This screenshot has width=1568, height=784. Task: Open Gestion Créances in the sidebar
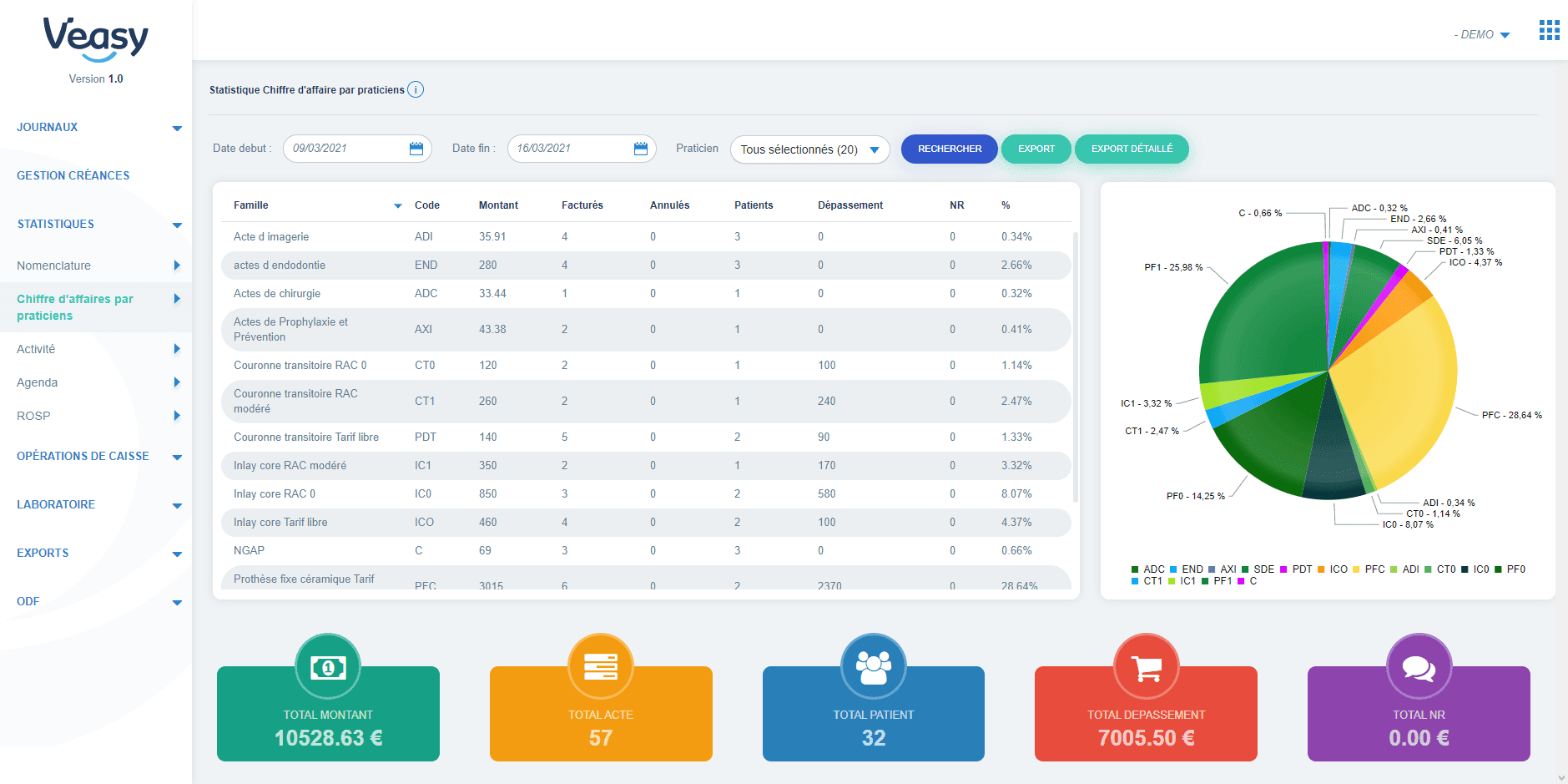coord(73,175)
